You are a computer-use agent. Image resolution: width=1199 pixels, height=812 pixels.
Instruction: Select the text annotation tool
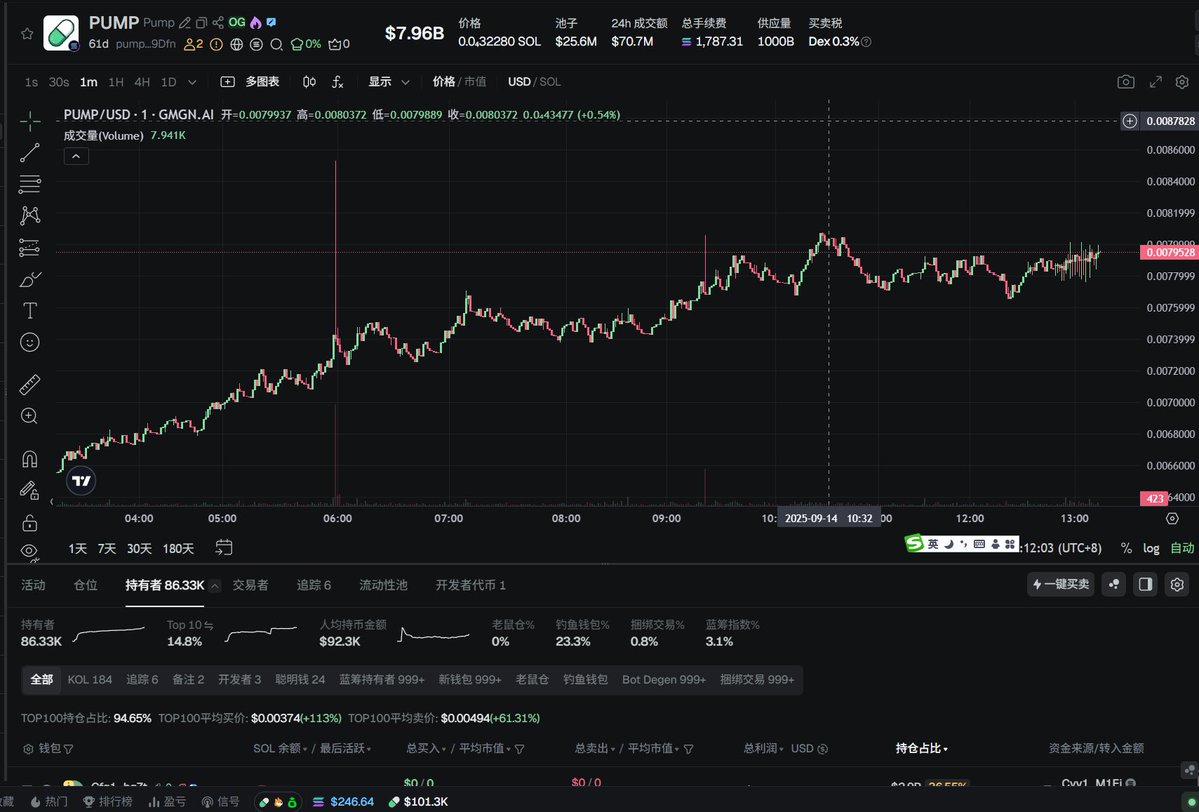30,310
